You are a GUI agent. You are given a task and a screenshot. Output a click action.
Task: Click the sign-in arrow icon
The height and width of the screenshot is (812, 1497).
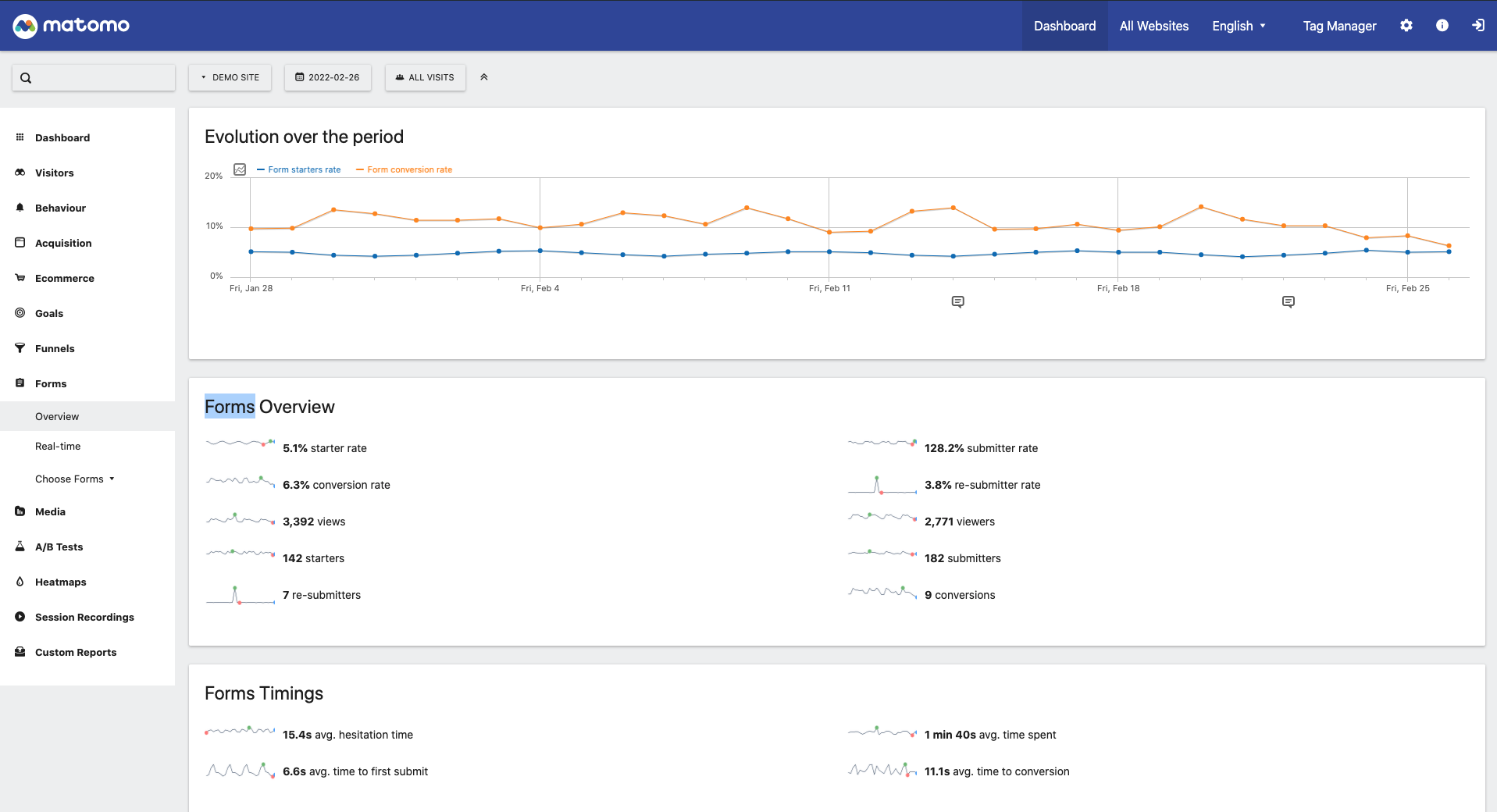pos(1477,26)
